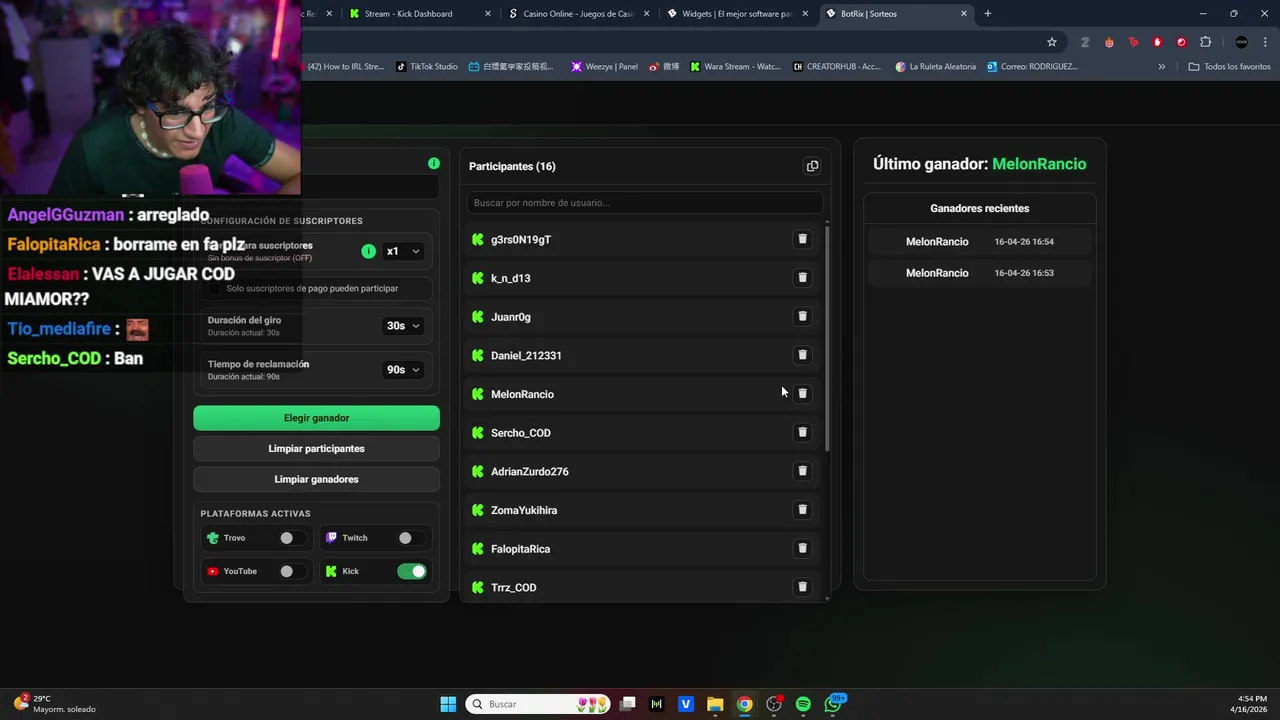Open Wara Stream bookmark
The image size is (1280, 720).
pyautogui.click(x=735, y=67)
